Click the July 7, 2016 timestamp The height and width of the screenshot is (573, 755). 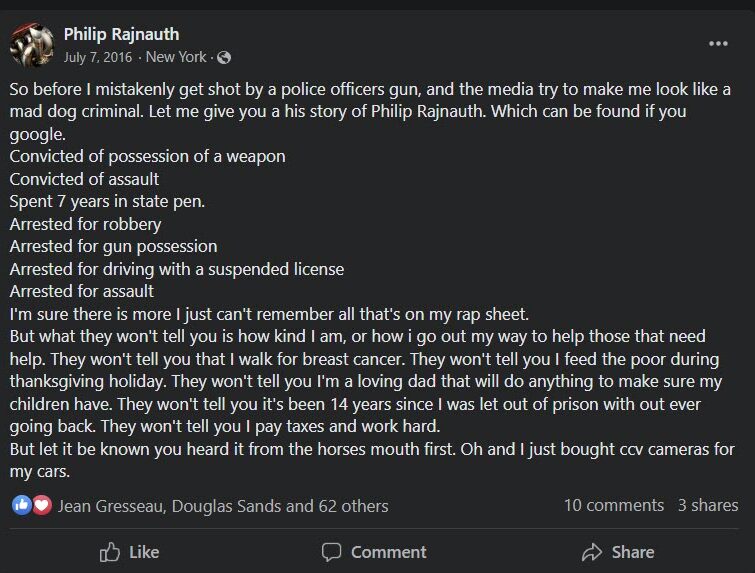(x=98, y=57)
